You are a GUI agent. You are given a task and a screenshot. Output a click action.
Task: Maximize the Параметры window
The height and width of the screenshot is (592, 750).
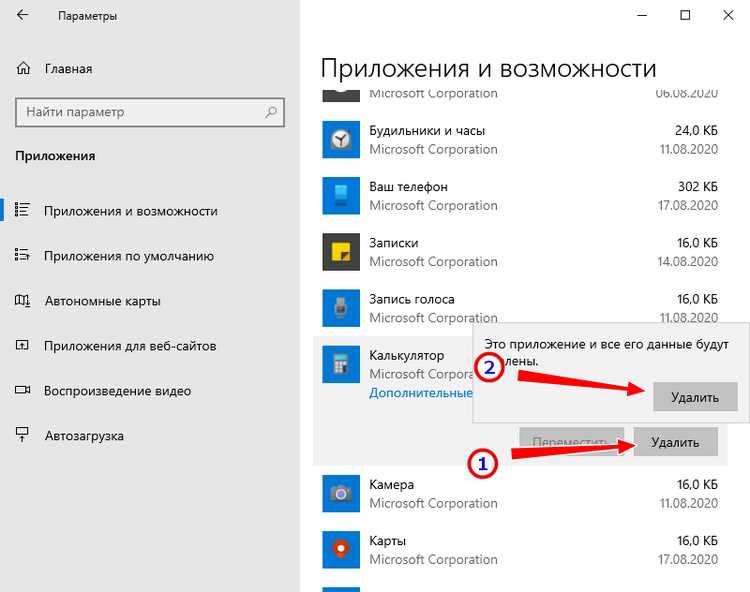coord(685,15)
